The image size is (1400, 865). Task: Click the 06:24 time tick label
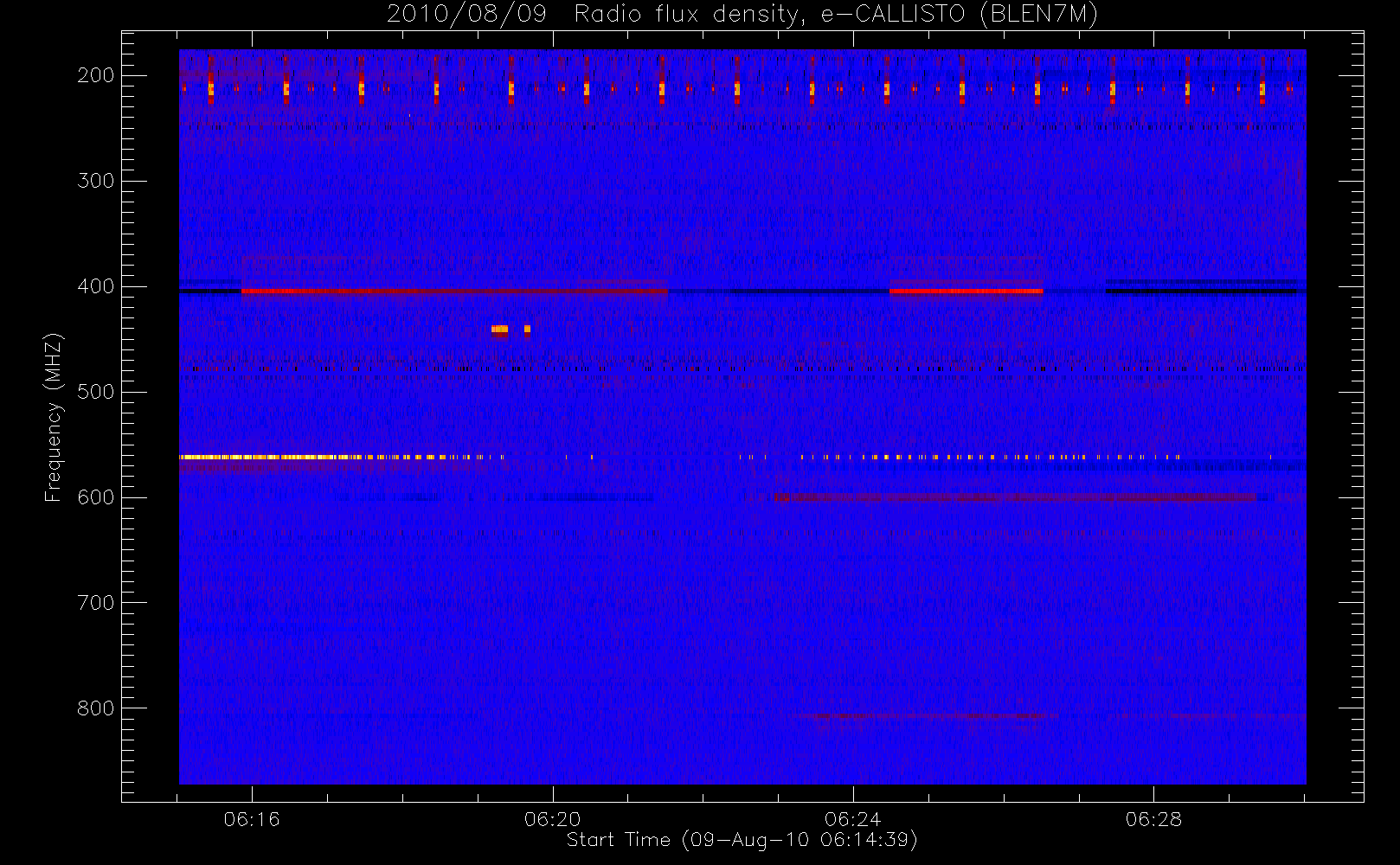[853, 819]
